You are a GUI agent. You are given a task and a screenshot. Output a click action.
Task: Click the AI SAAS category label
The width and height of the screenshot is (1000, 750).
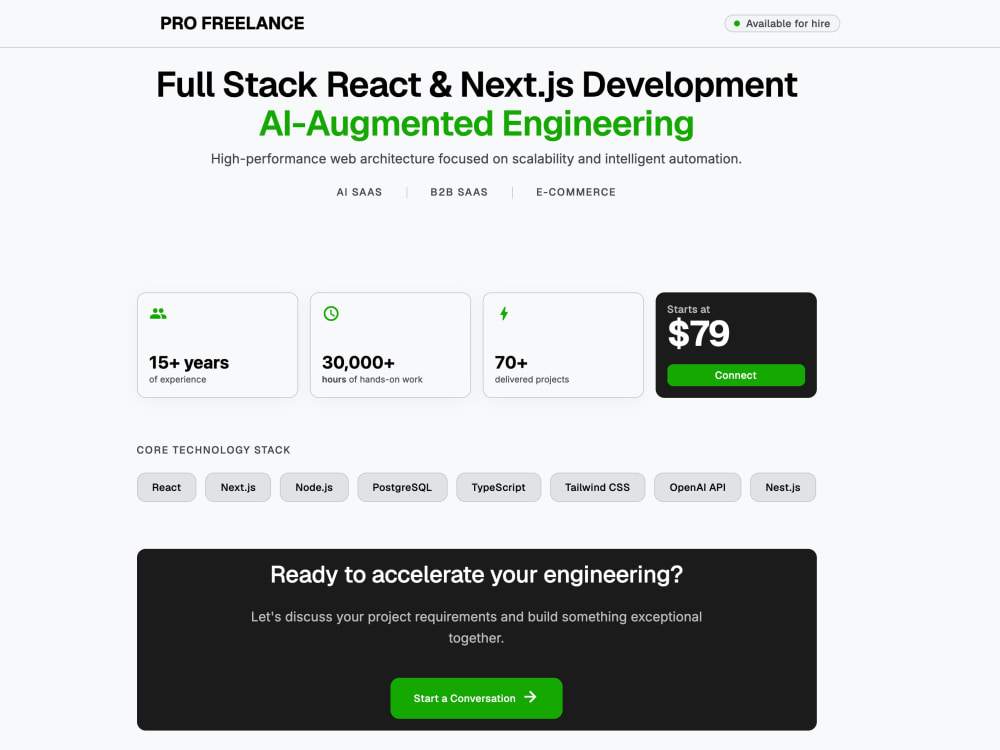pyautogui.click(x=359, y=192)
